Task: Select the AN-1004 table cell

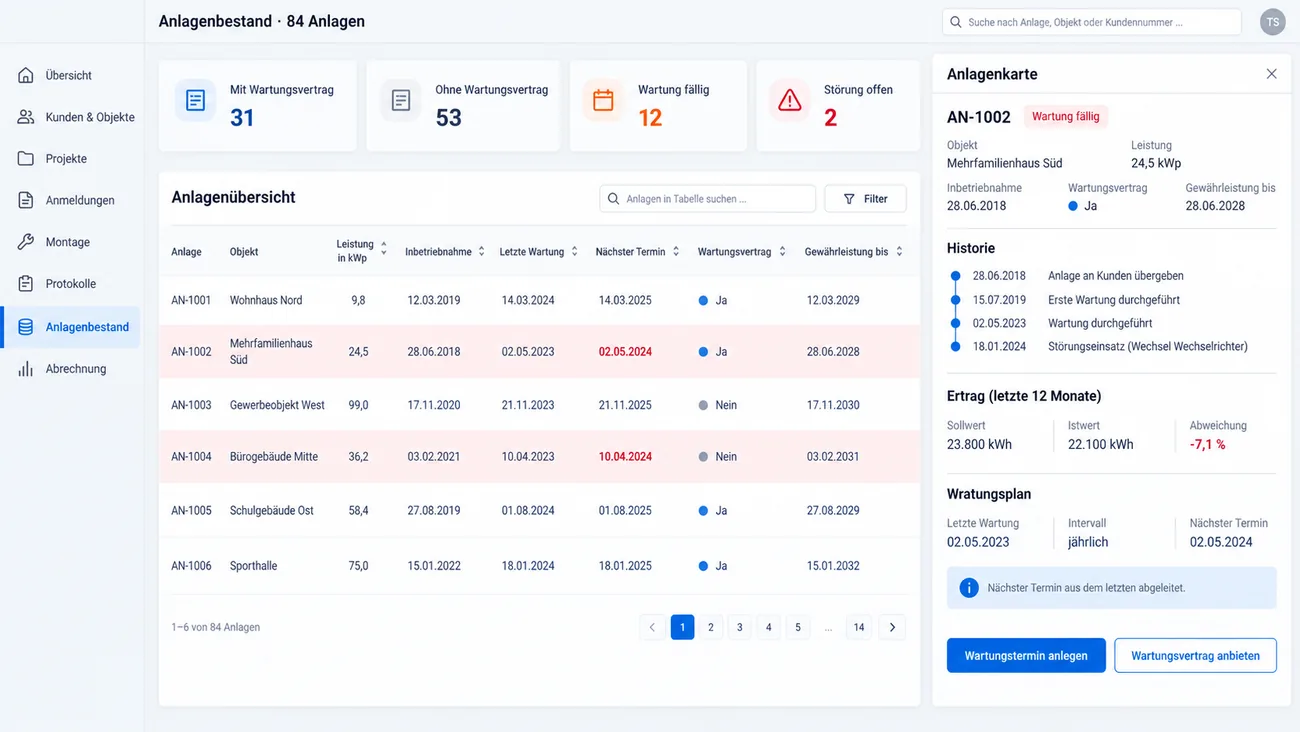Action: tap(191, 457)
